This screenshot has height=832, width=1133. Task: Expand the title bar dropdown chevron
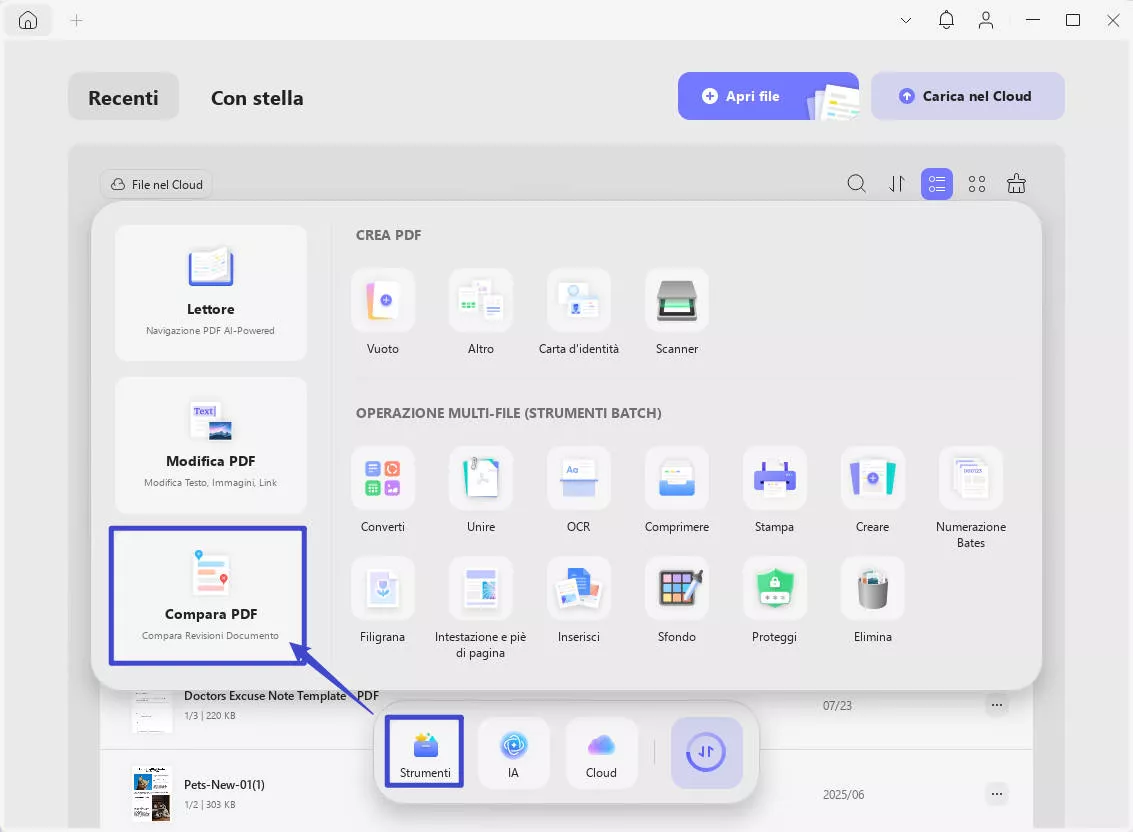click(x=905, y=20)
